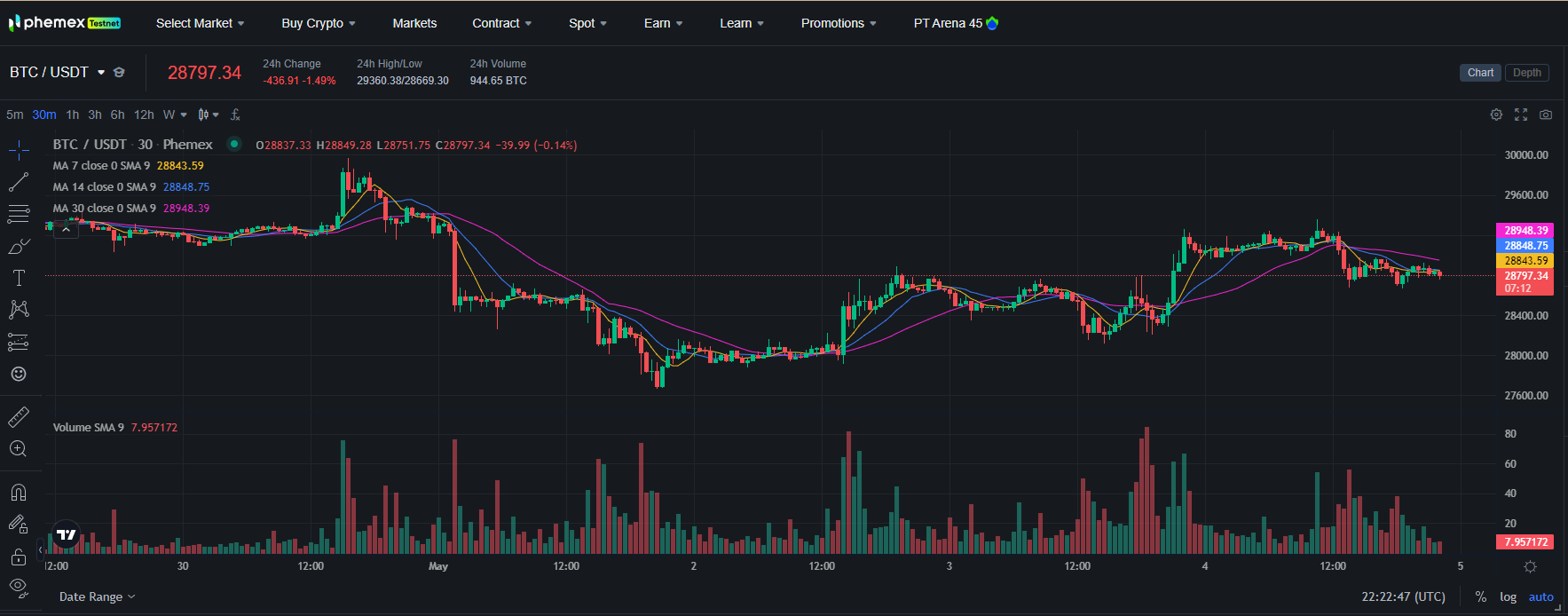Click the green market status dot
1568x616 pixels.
(x=234, y=144)
